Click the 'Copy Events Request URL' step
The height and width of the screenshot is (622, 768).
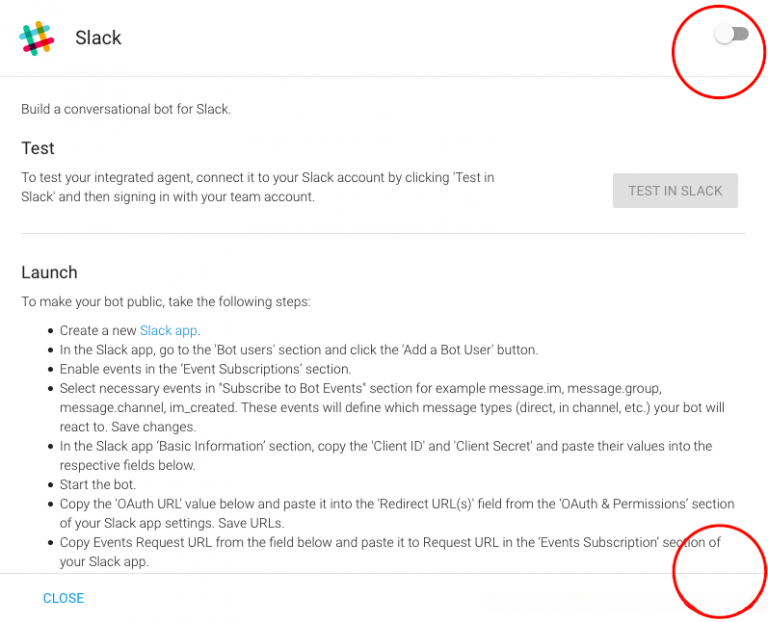[389, 552]
